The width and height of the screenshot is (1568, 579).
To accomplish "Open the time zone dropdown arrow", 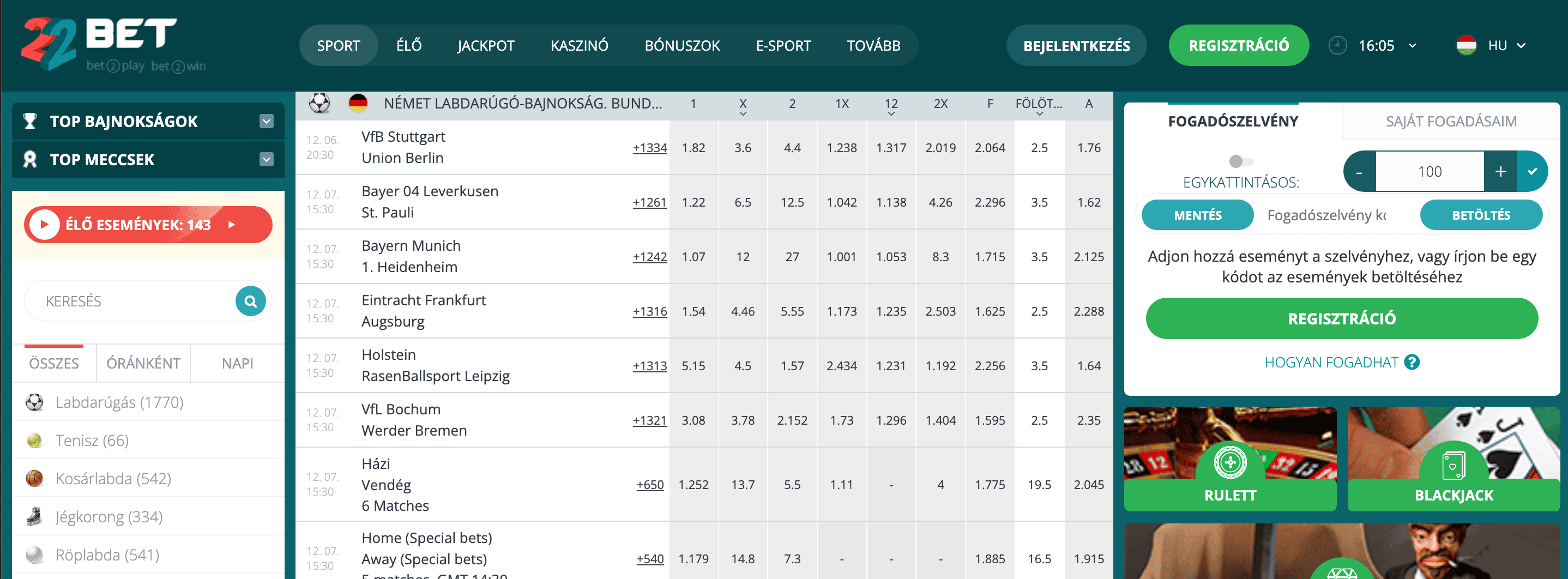I will pyautogui.click(x=1412, y=46).
